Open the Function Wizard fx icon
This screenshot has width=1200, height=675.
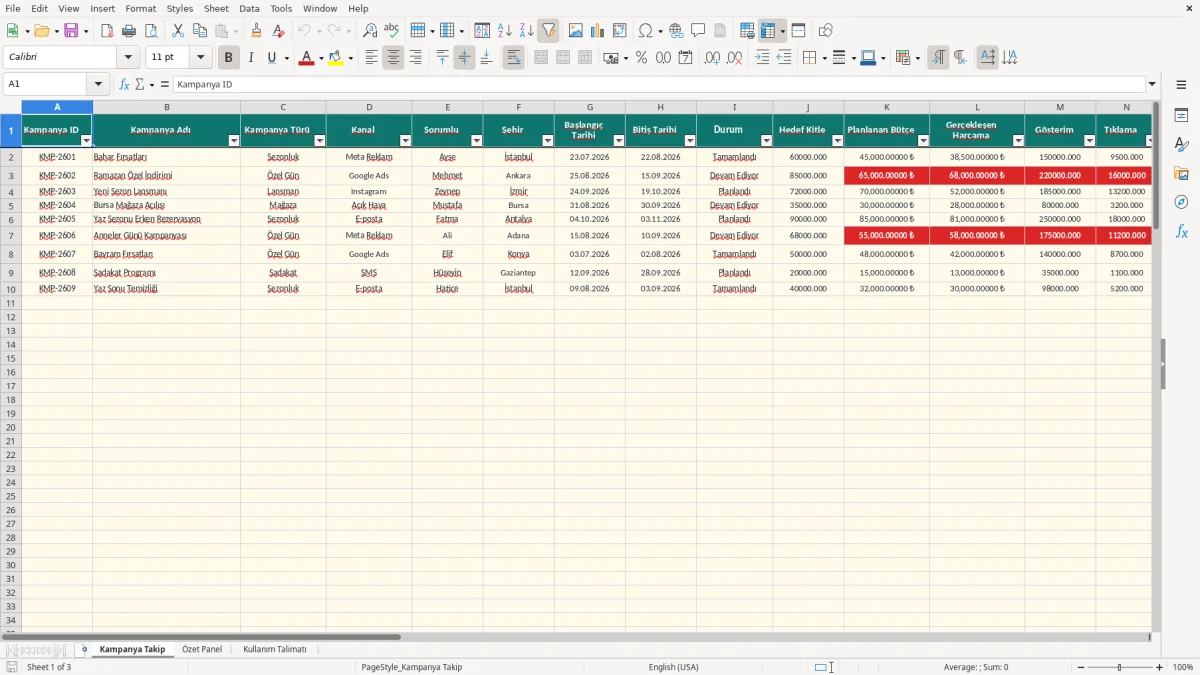[125, 84]
